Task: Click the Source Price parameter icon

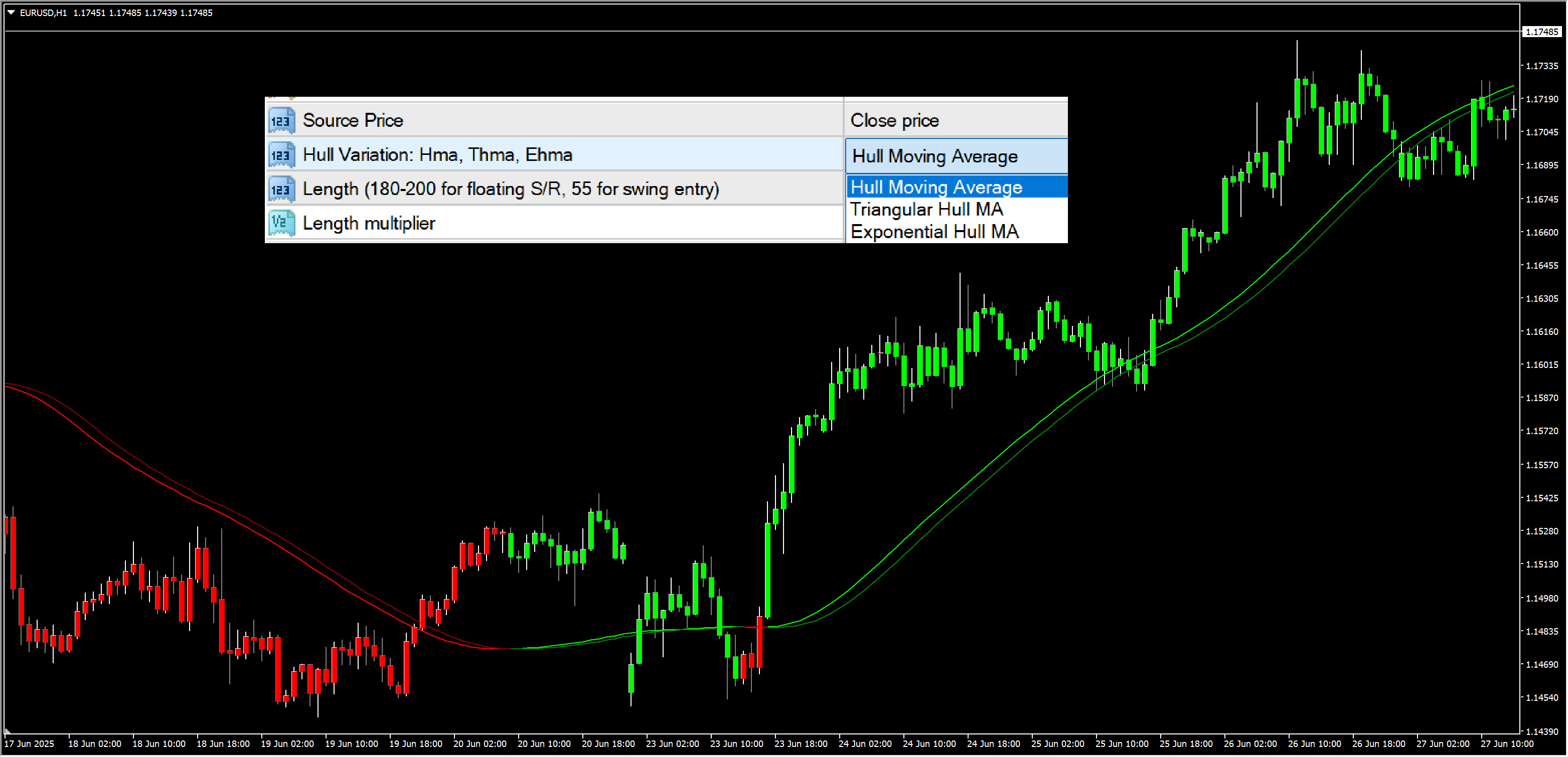Action: click(282, 120)
